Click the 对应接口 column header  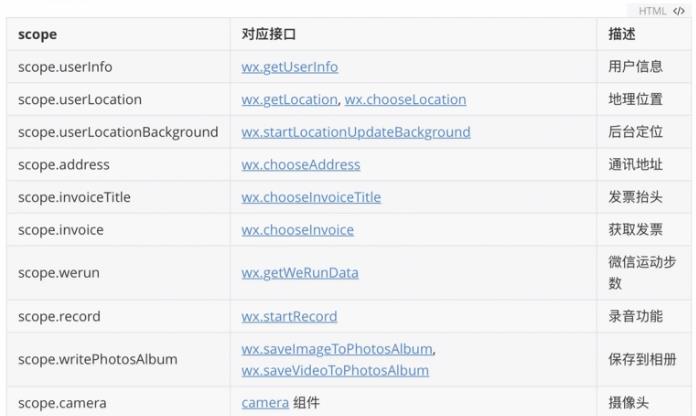(269, 34)
